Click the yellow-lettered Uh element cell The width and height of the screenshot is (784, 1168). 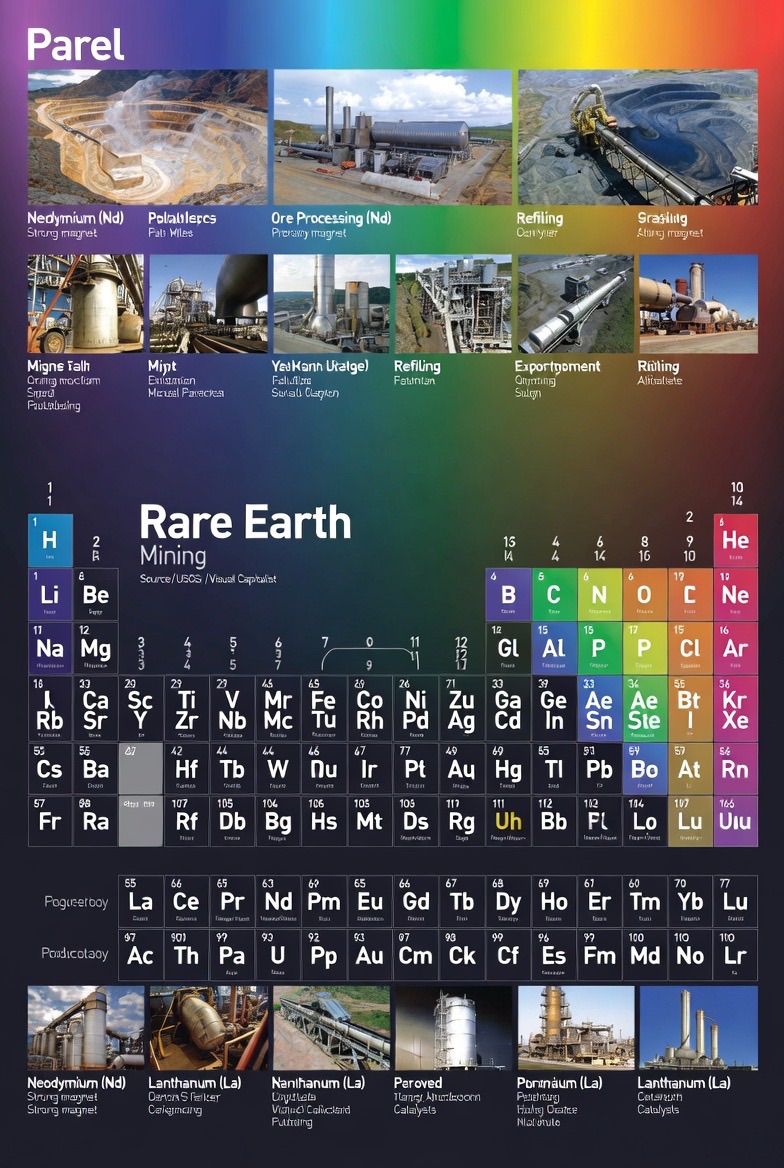click(x=508, y=821)
